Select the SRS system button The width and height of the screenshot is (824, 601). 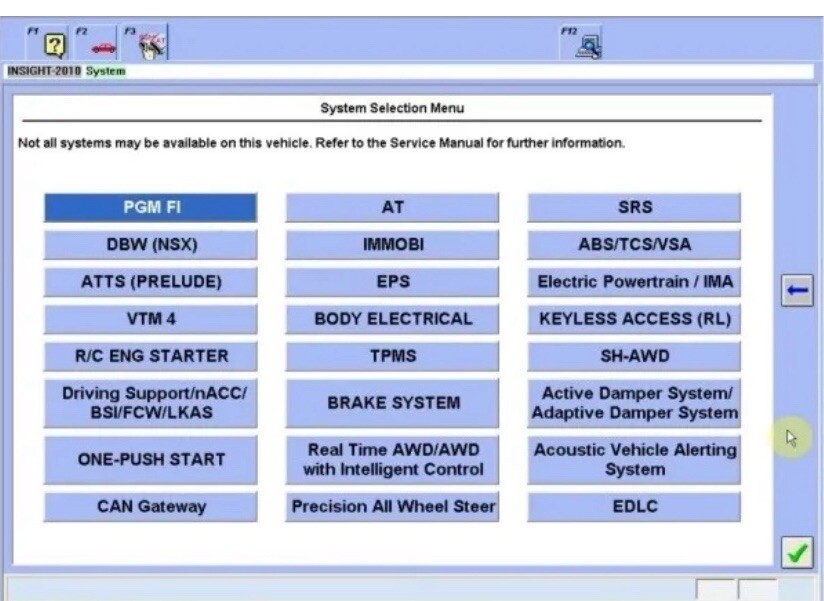pos(634,208)
